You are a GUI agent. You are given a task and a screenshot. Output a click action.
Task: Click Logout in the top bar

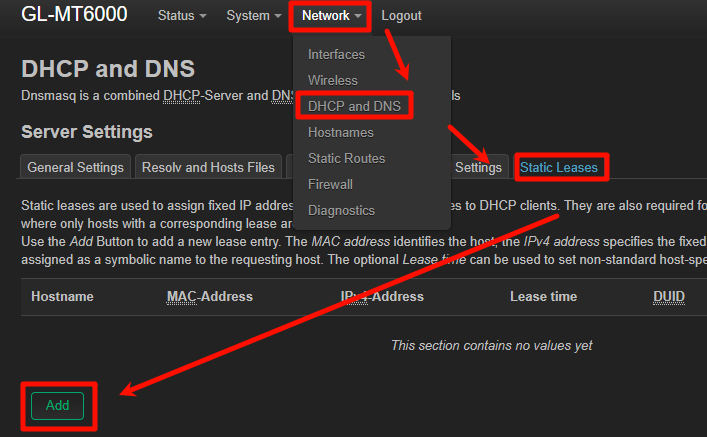(401, 16)
